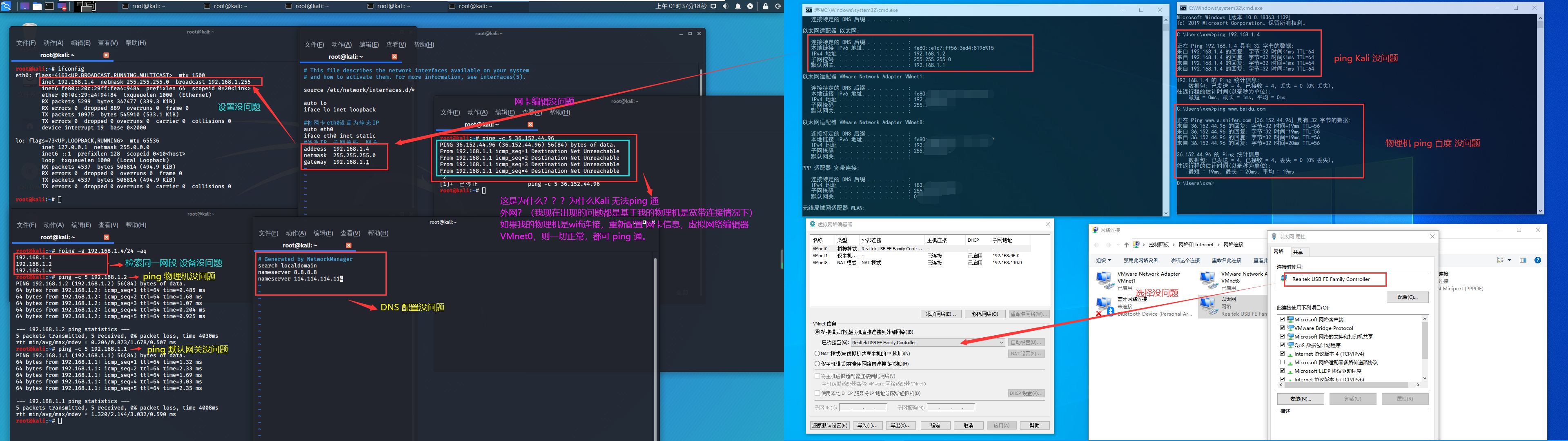This screenshot has width=1568, height=441.
Task: Close the resolv.conf terminal tab with red X
Action: 349,245
